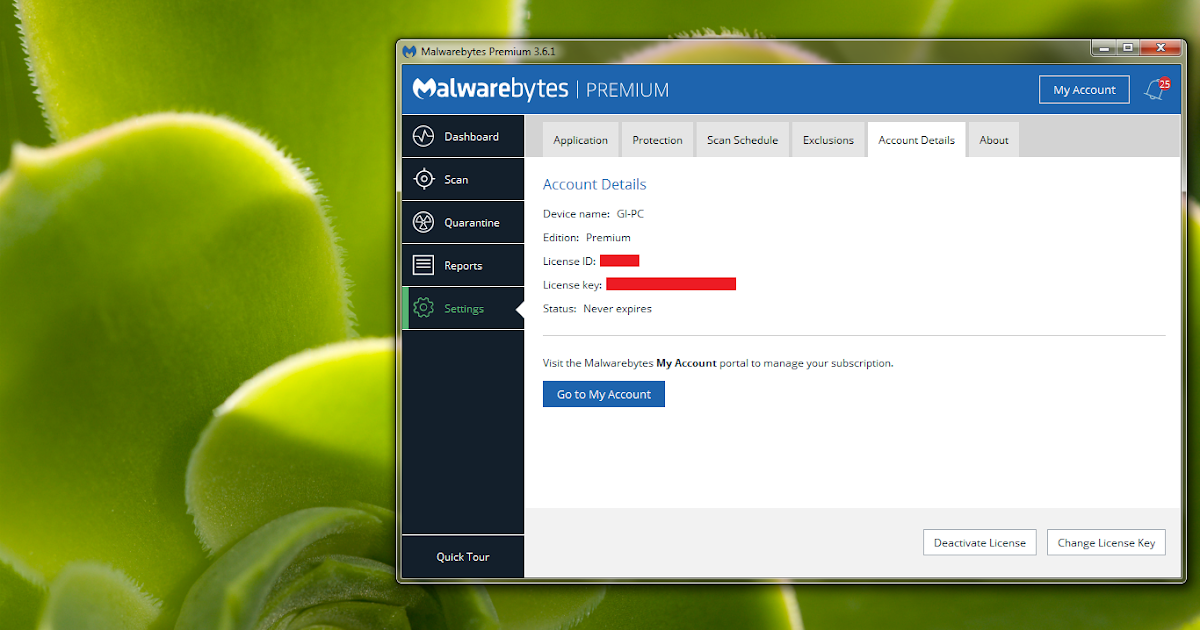
Task: Click the Malwarebytes title bar logo icon
Action: click(x=409, y=51)
